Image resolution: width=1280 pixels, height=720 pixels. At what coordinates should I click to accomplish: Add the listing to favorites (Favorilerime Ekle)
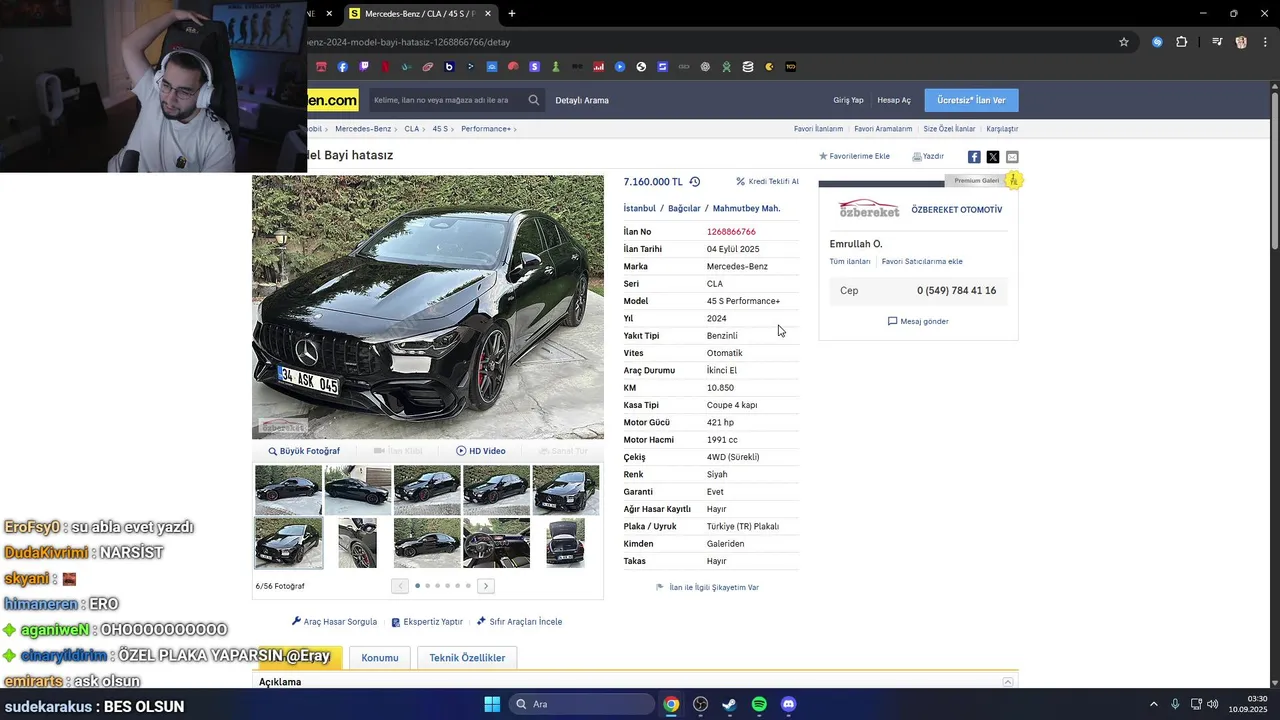pyautogui.click(x=854, y=156)
